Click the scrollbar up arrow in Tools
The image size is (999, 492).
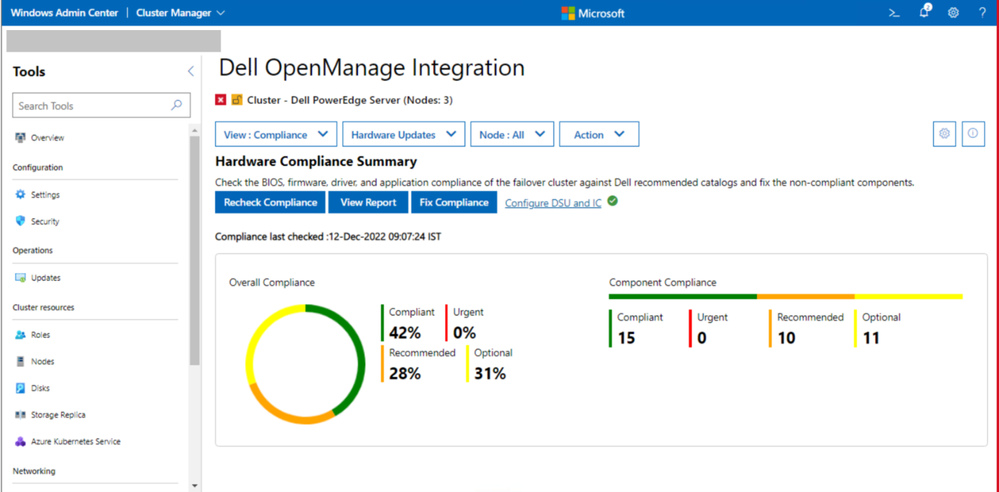[195, 129]
